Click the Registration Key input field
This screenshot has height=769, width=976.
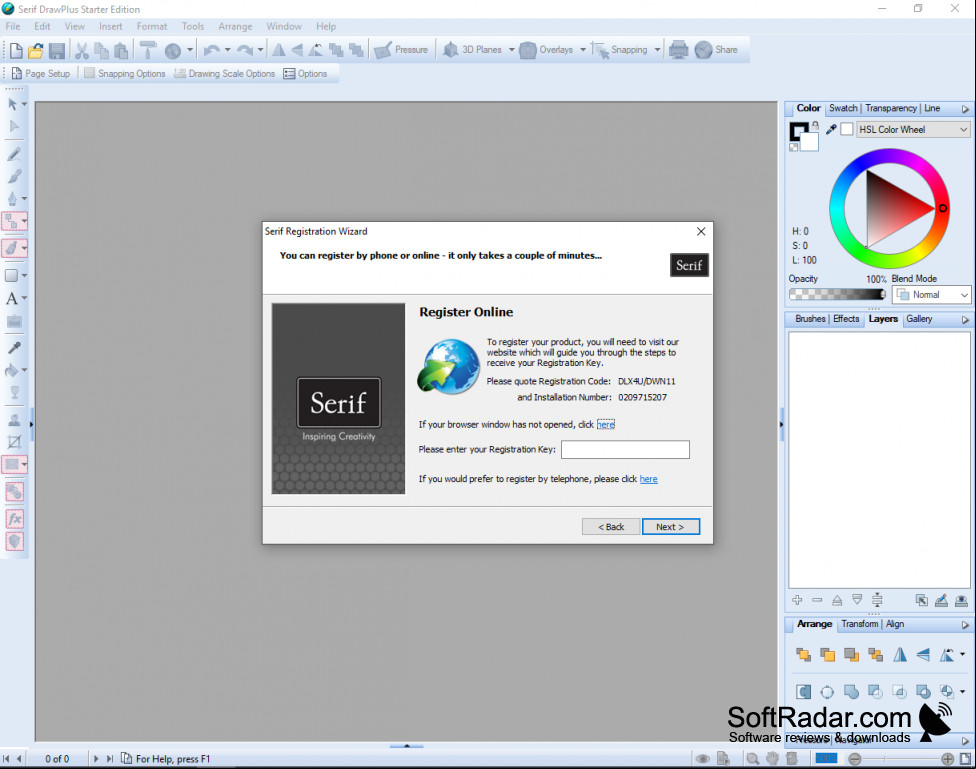click(625, 450)
